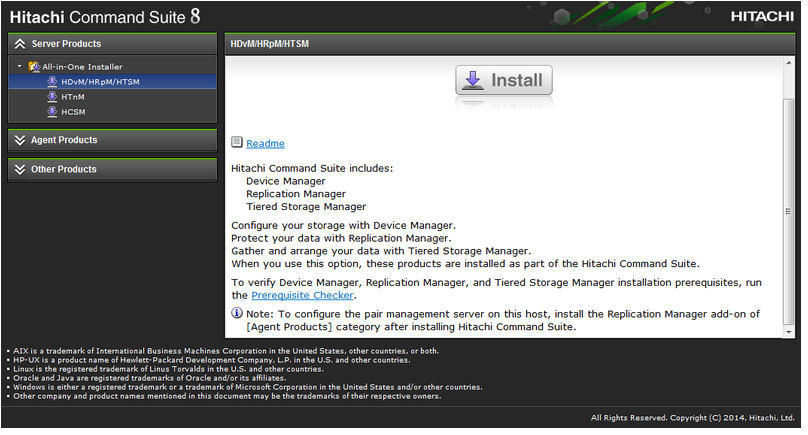Image resolution: width=808 pixels, height=435 pixels.
Task: Click the content panel's vertical scrollbar thumb
Action: point(788,211)
